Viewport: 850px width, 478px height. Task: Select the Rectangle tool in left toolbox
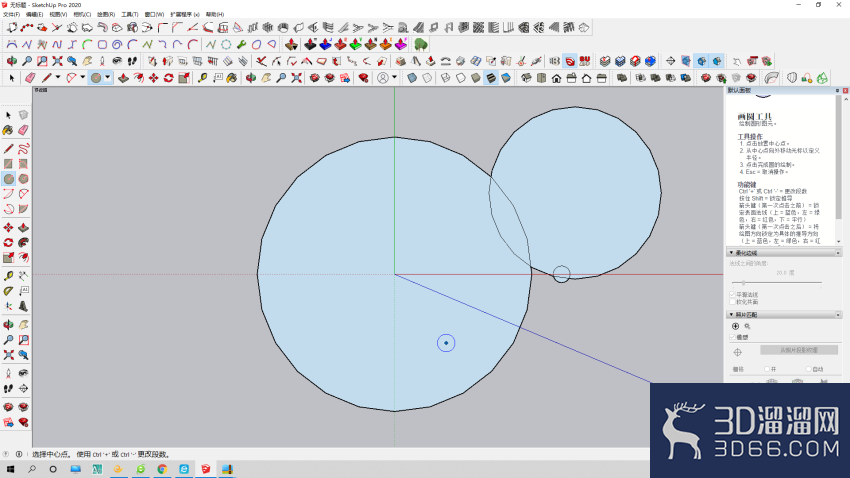click(x=8, y=164)
